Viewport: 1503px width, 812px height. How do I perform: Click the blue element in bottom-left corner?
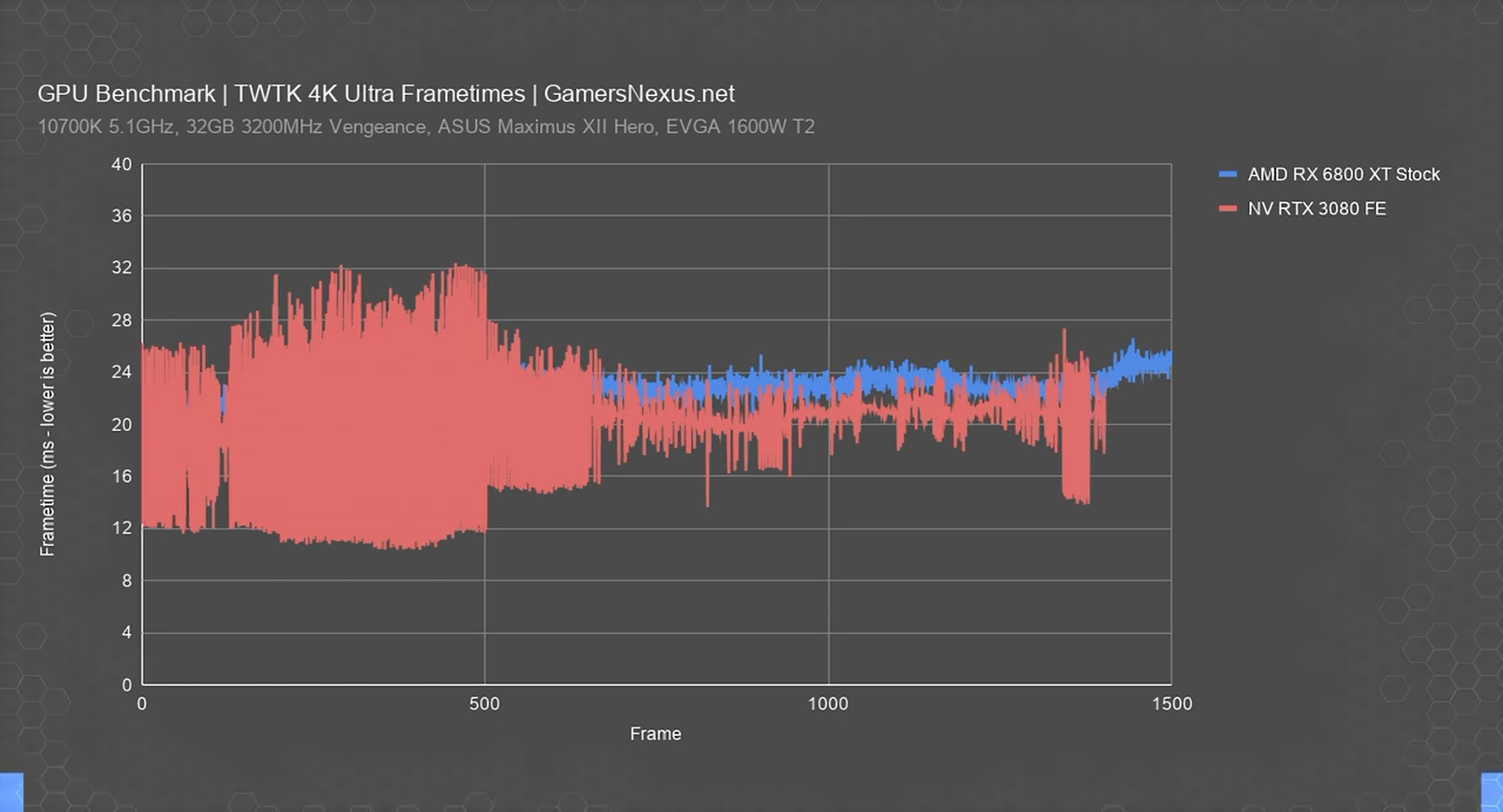(x=11, y=792)
